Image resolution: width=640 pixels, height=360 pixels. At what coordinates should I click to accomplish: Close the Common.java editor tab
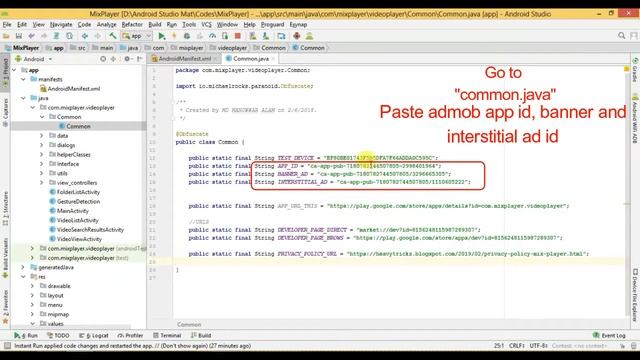[x=273, y=59]
